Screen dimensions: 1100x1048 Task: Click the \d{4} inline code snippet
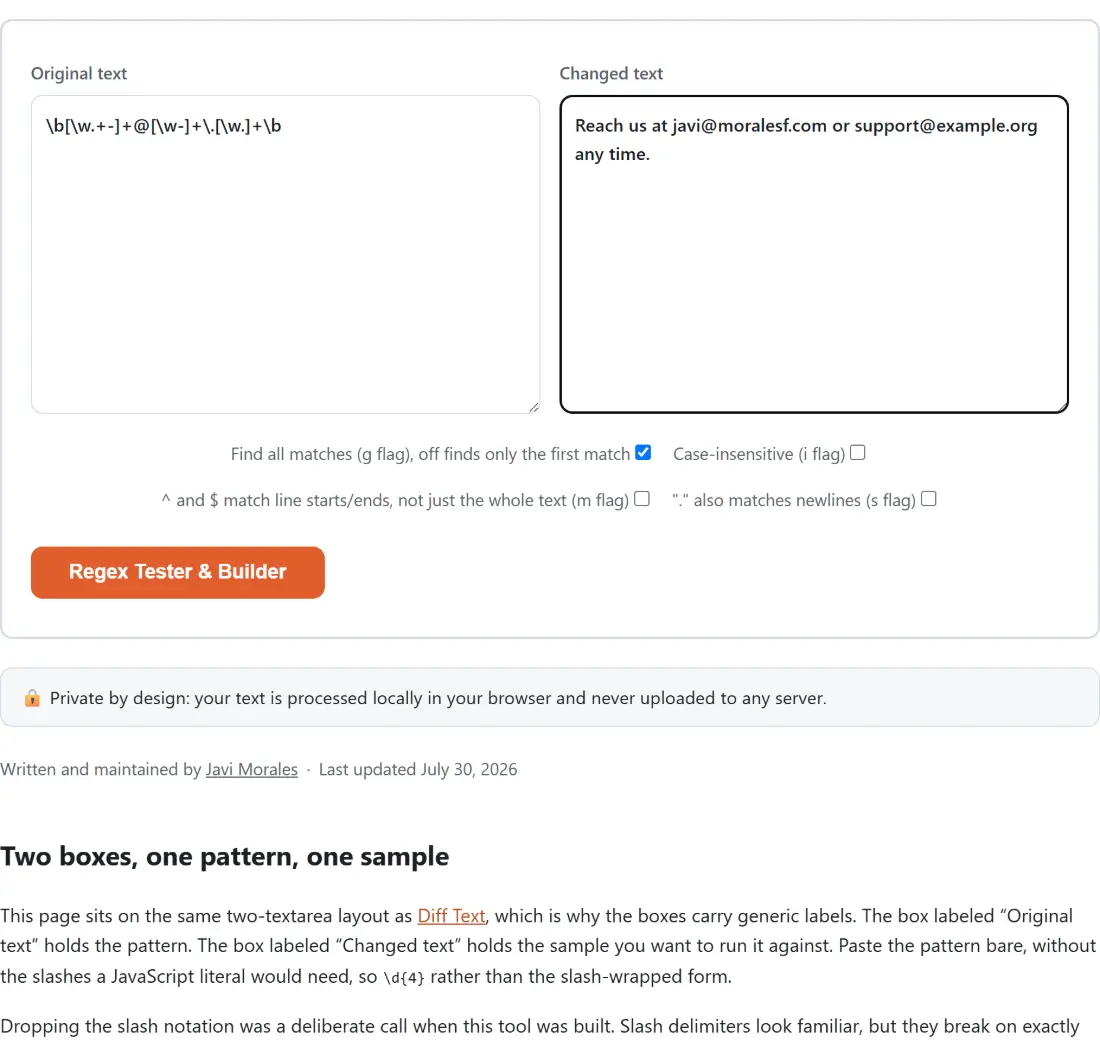(x=404, y=977)
